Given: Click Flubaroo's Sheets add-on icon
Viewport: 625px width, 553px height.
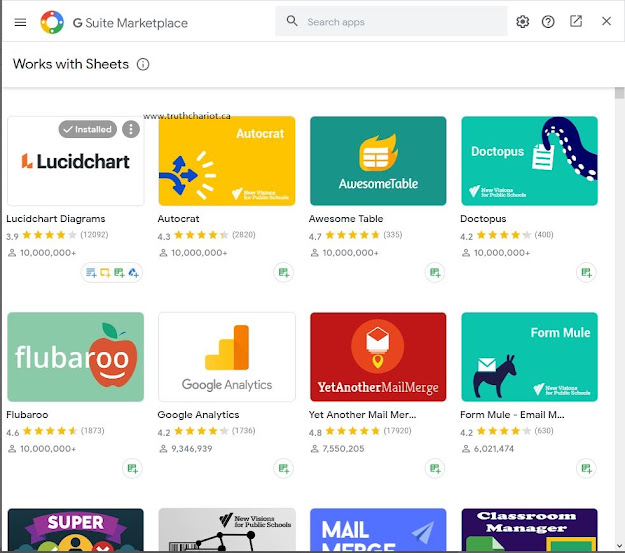Looking at the screenshot, I should point(132,468).
